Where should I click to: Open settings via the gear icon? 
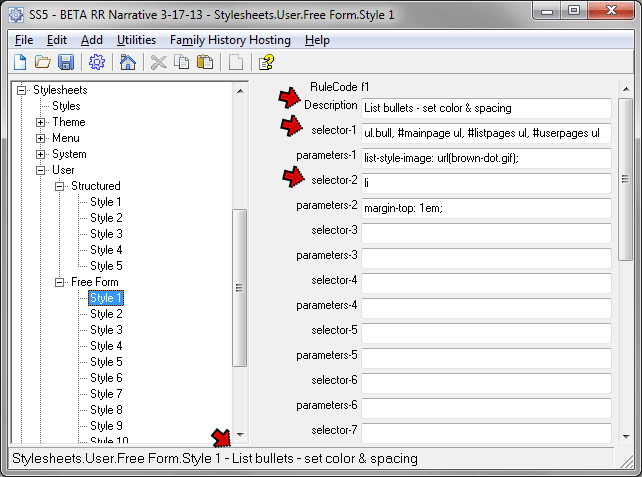pyautogui.click(x=97, y=63)
